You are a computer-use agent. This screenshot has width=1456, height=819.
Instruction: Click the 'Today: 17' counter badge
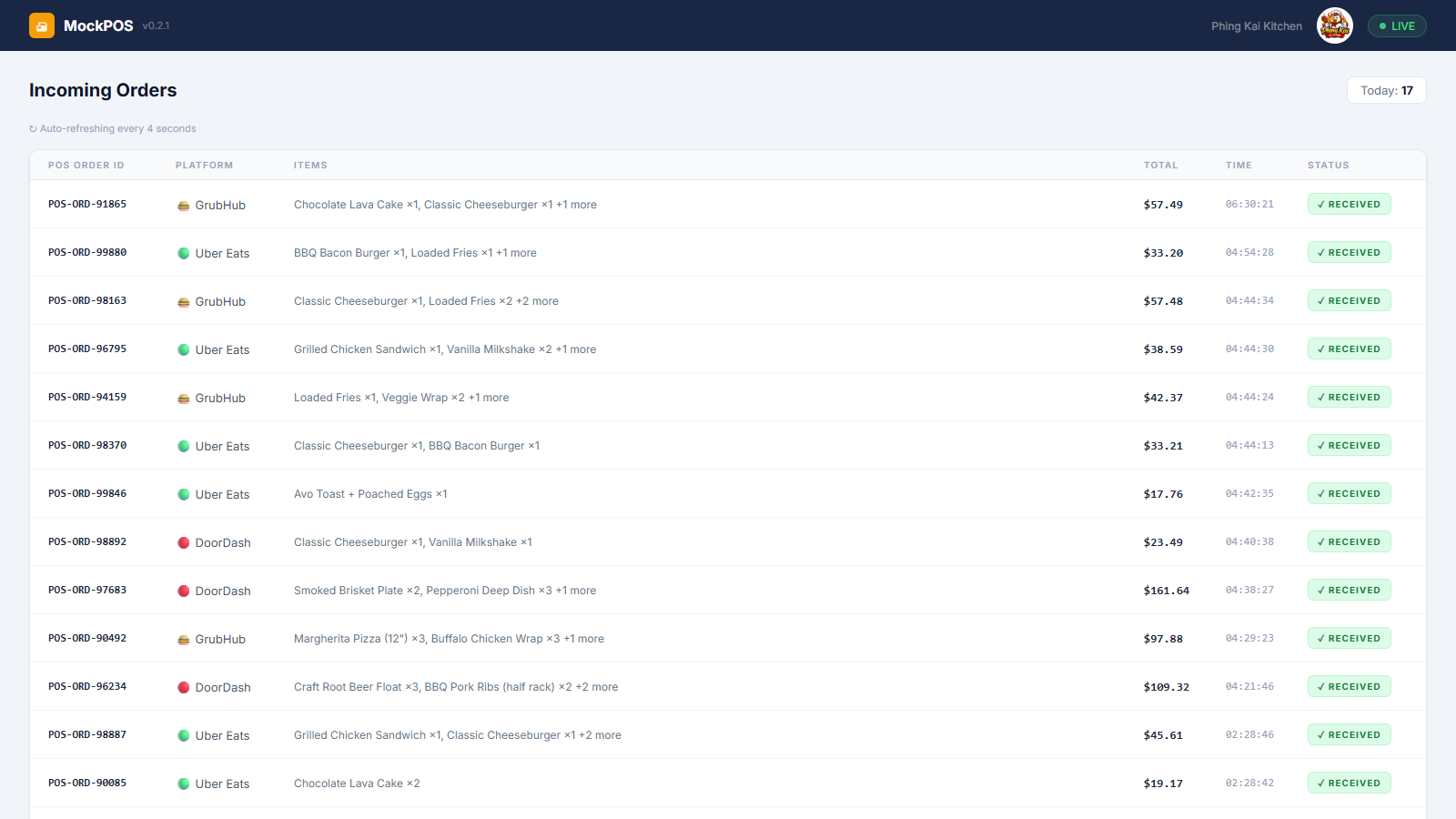pos(1386,90)
